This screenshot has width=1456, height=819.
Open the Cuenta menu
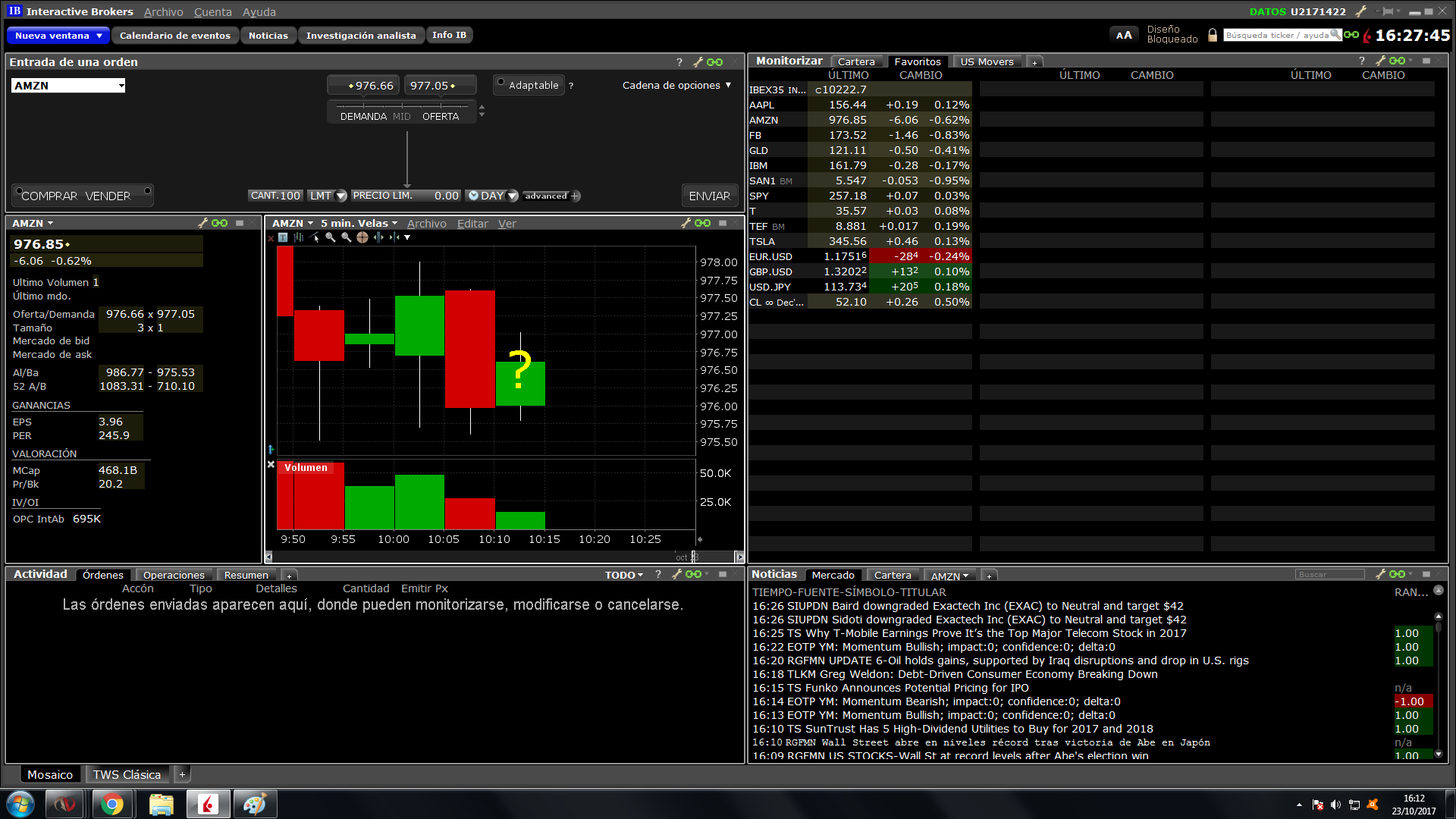pos(213,12)
